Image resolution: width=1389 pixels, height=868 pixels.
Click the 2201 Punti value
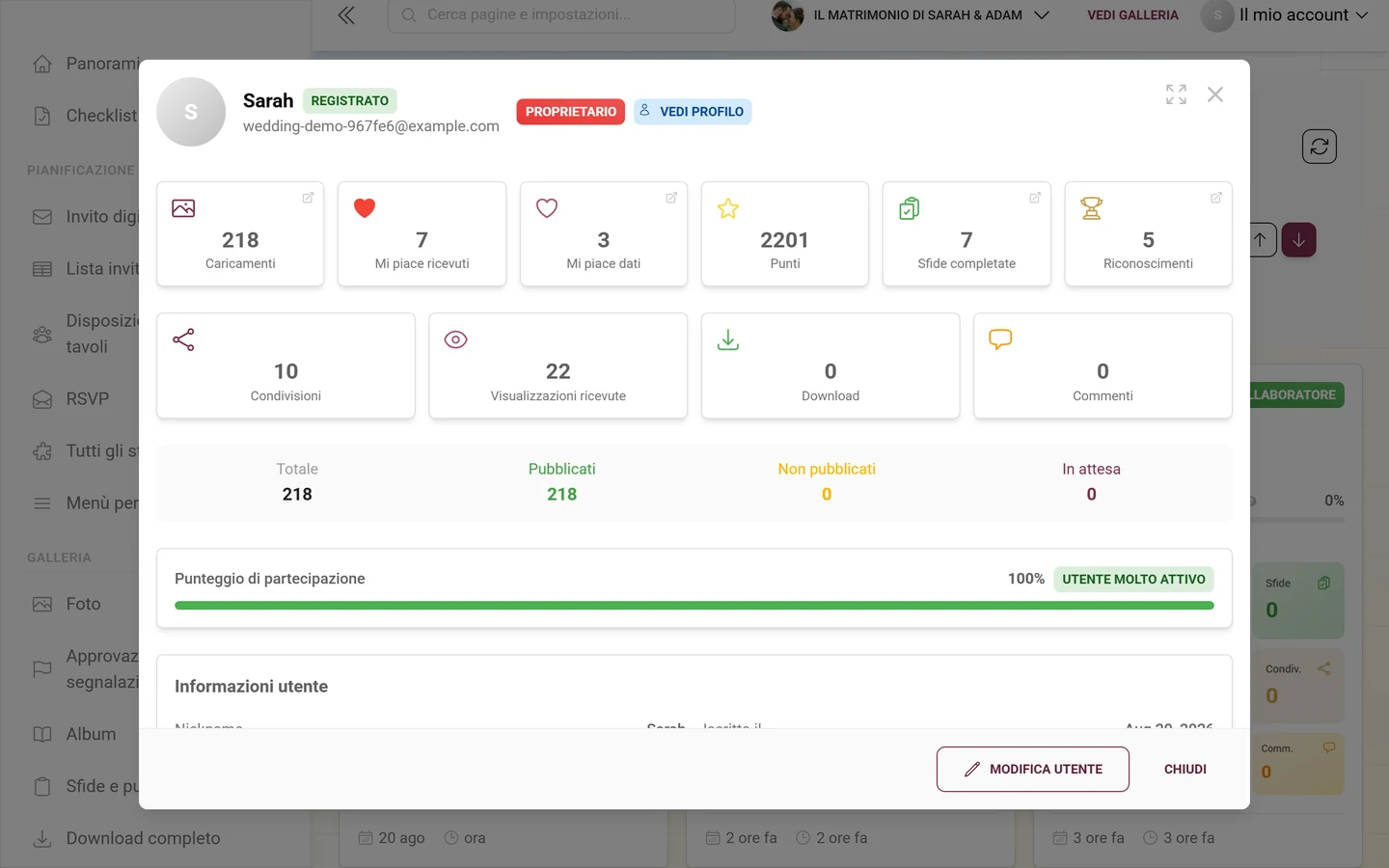tap(785, 240)
